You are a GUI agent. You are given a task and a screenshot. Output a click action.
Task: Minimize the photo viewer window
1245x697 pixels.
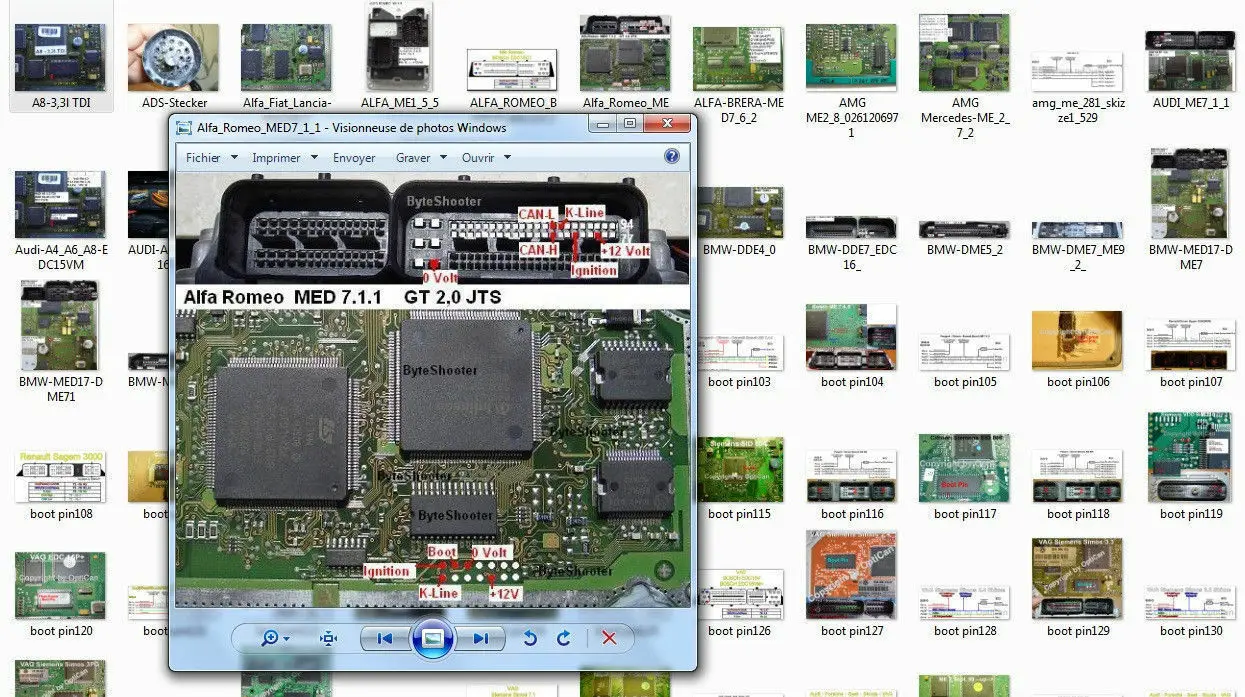coord(602,124)
